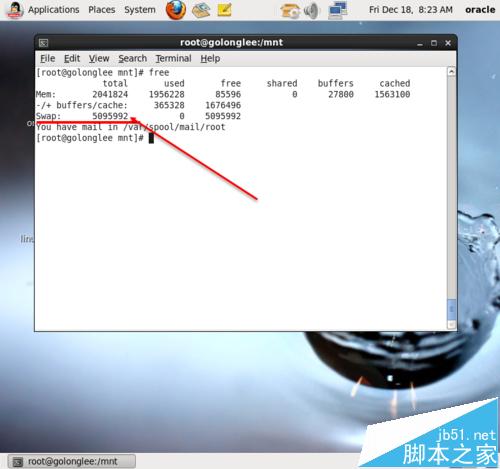Screen dimensions: 500x469
Task: Open the volume speaker icon
Action: click(x=311, y=10)
